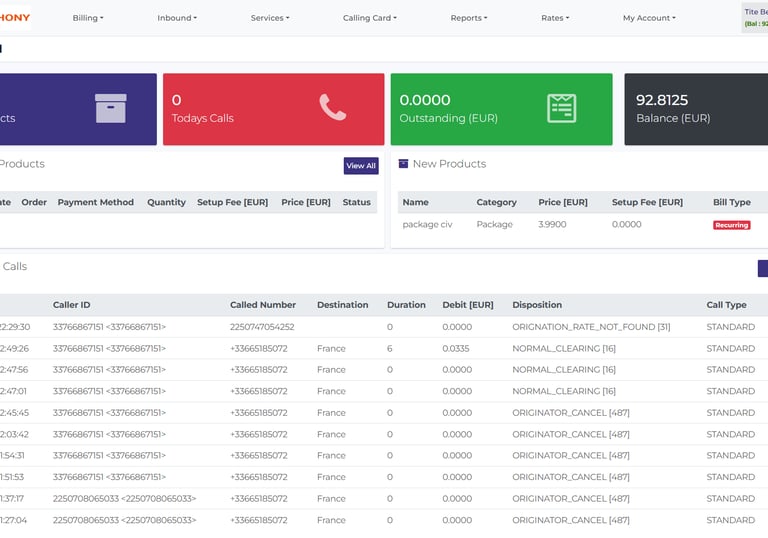Click the Duration column header
The height and width of the screenshot is (538, 768).
tap(406, 305)
